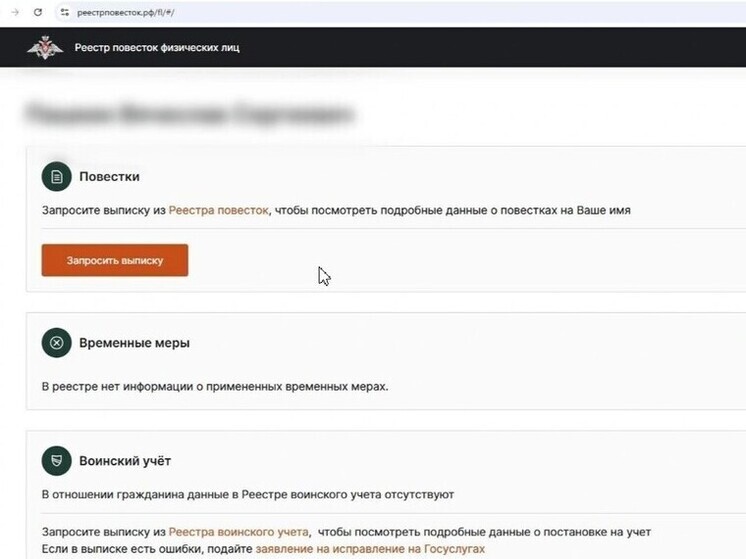The height and width of the screenshot is (559, 746).
Task: Open the Реестра повесток link
Action: (218, 211)
